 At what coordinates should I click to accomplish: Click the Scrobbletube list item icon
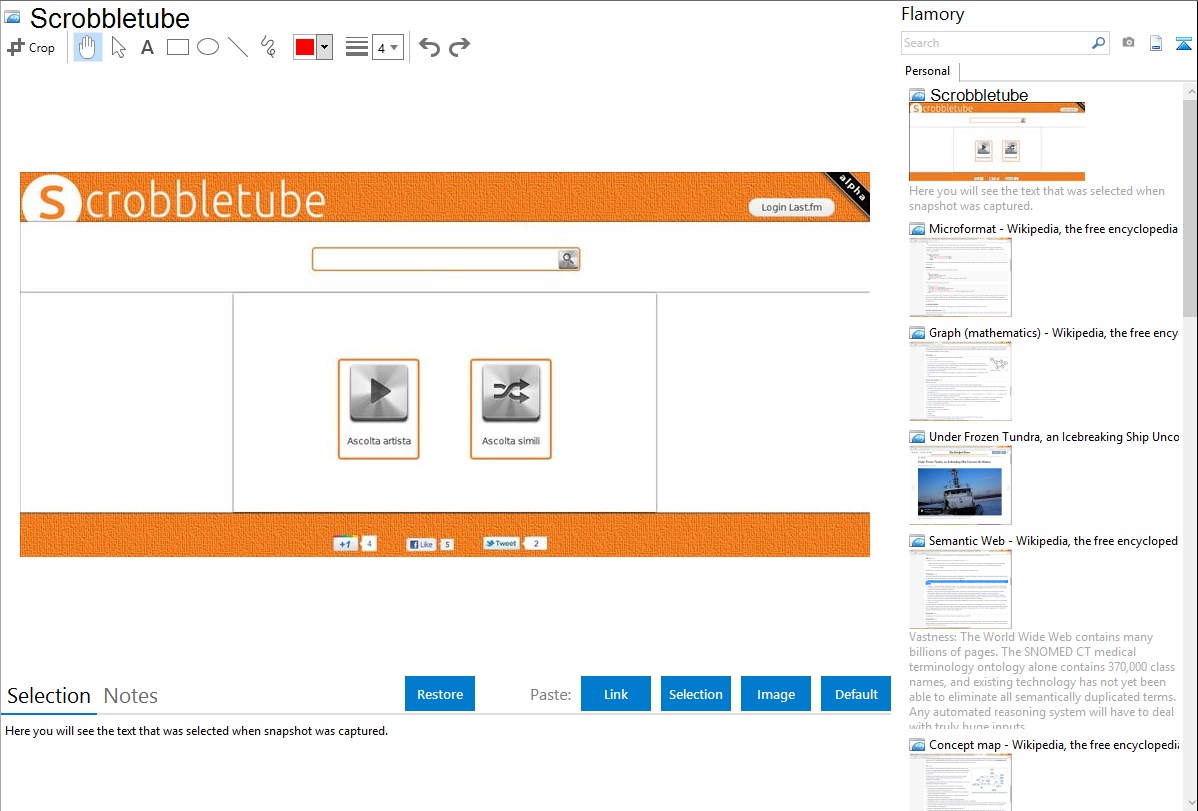917,96
